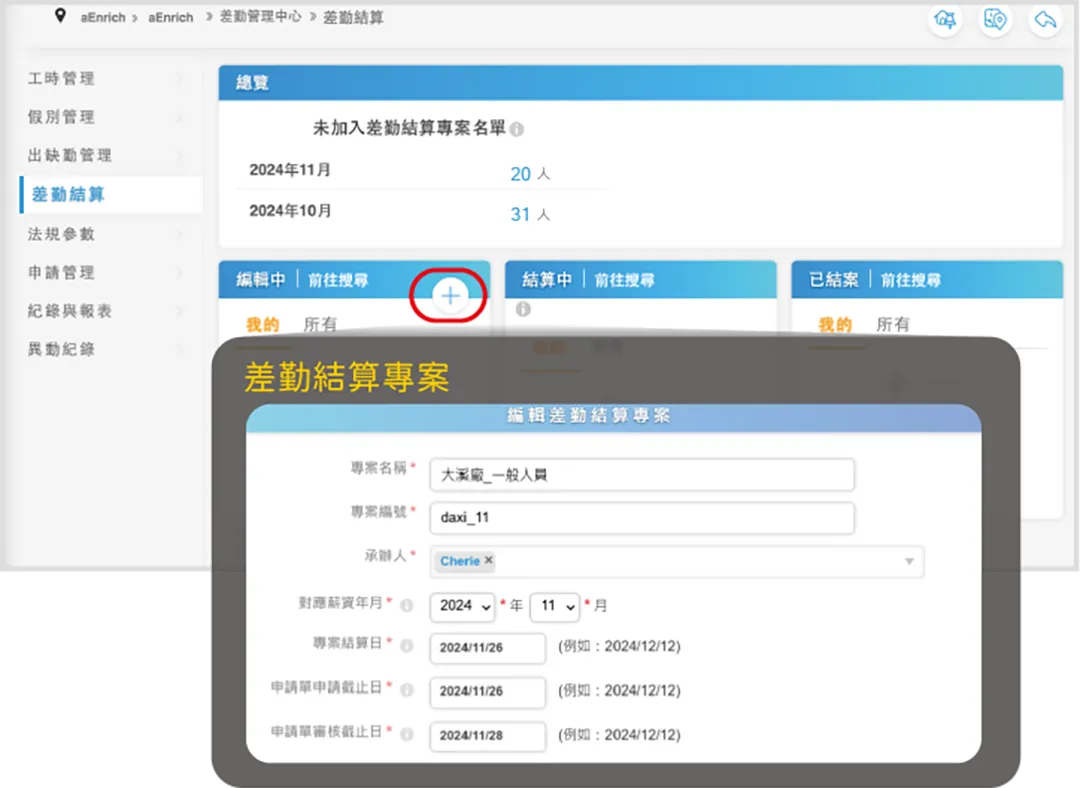Click the back arrow icon at top right

click(x=1045, y=20)
